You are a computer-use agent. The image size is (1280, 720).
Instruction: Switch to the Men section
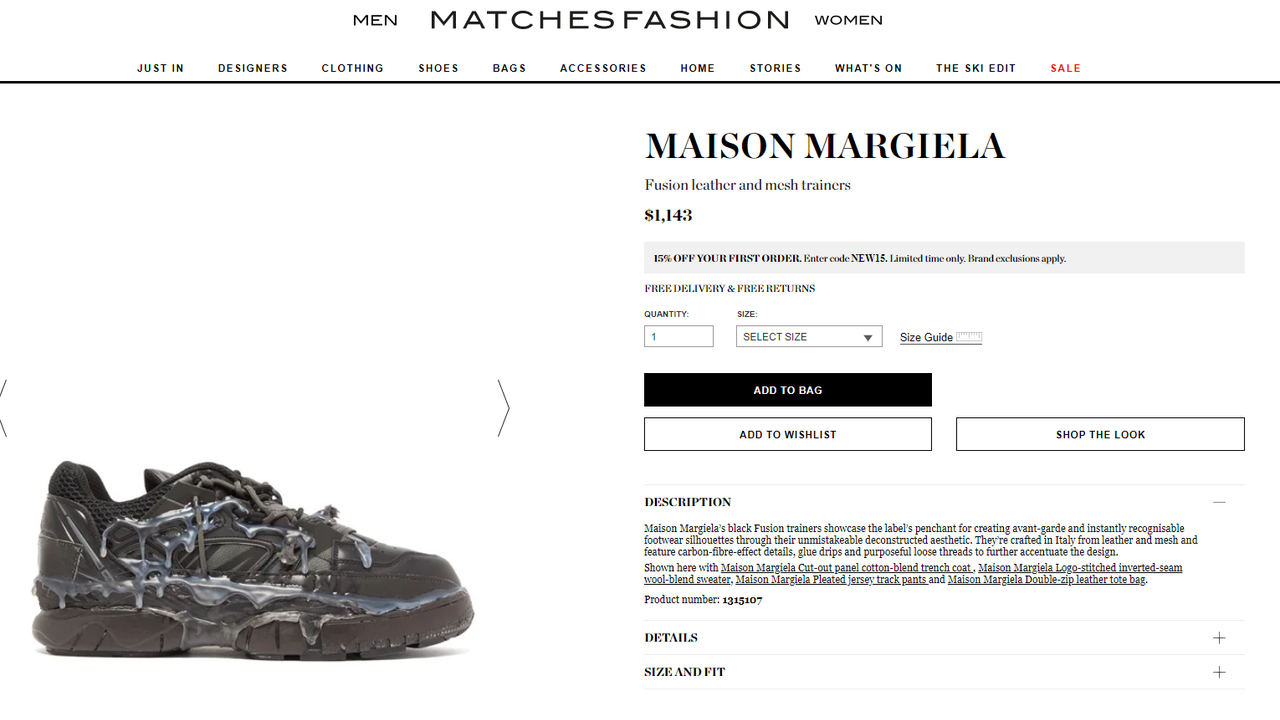pyautogui.click(x=375, y=20)
